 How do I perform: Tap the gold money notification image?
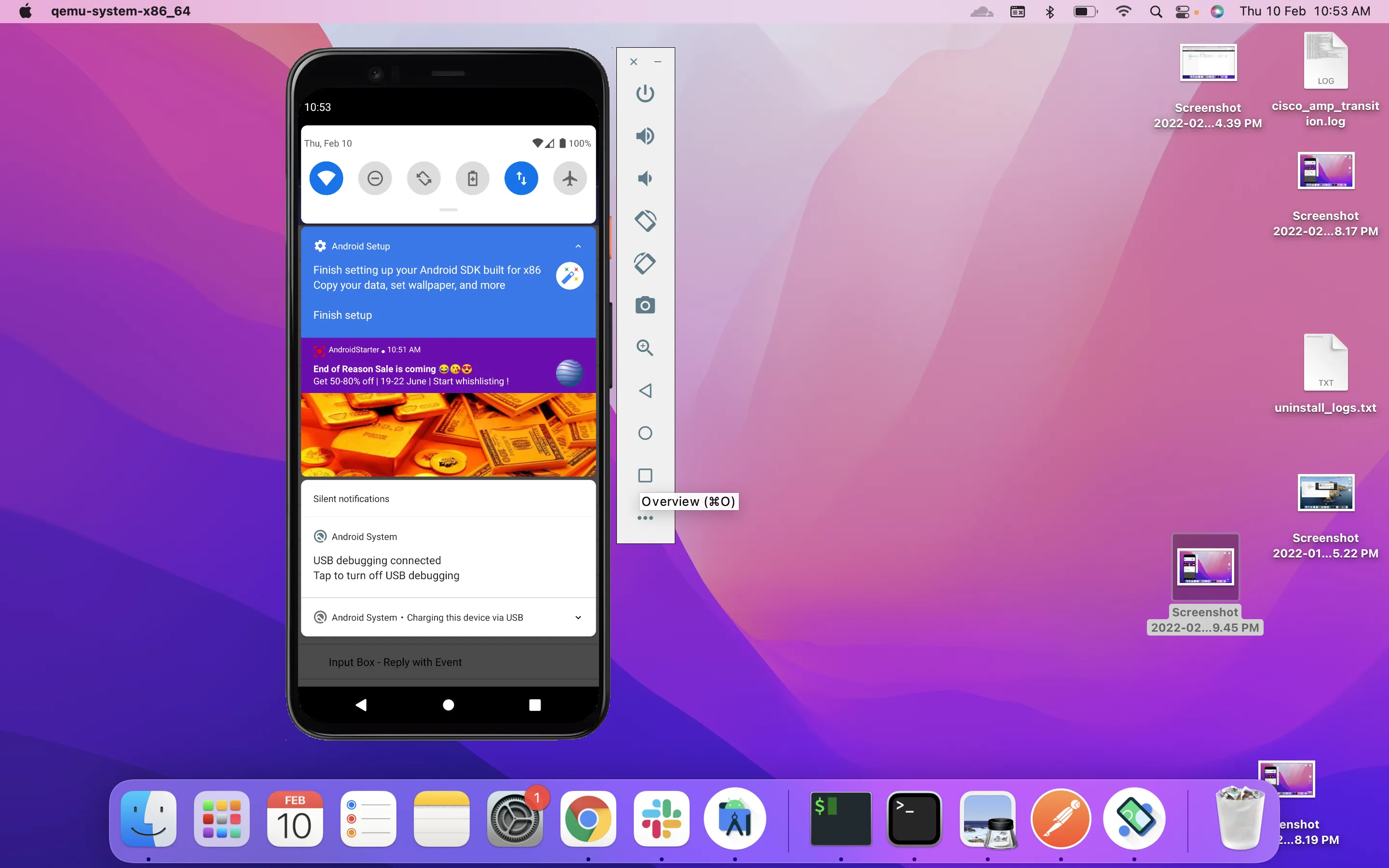[x=448, y=434]
